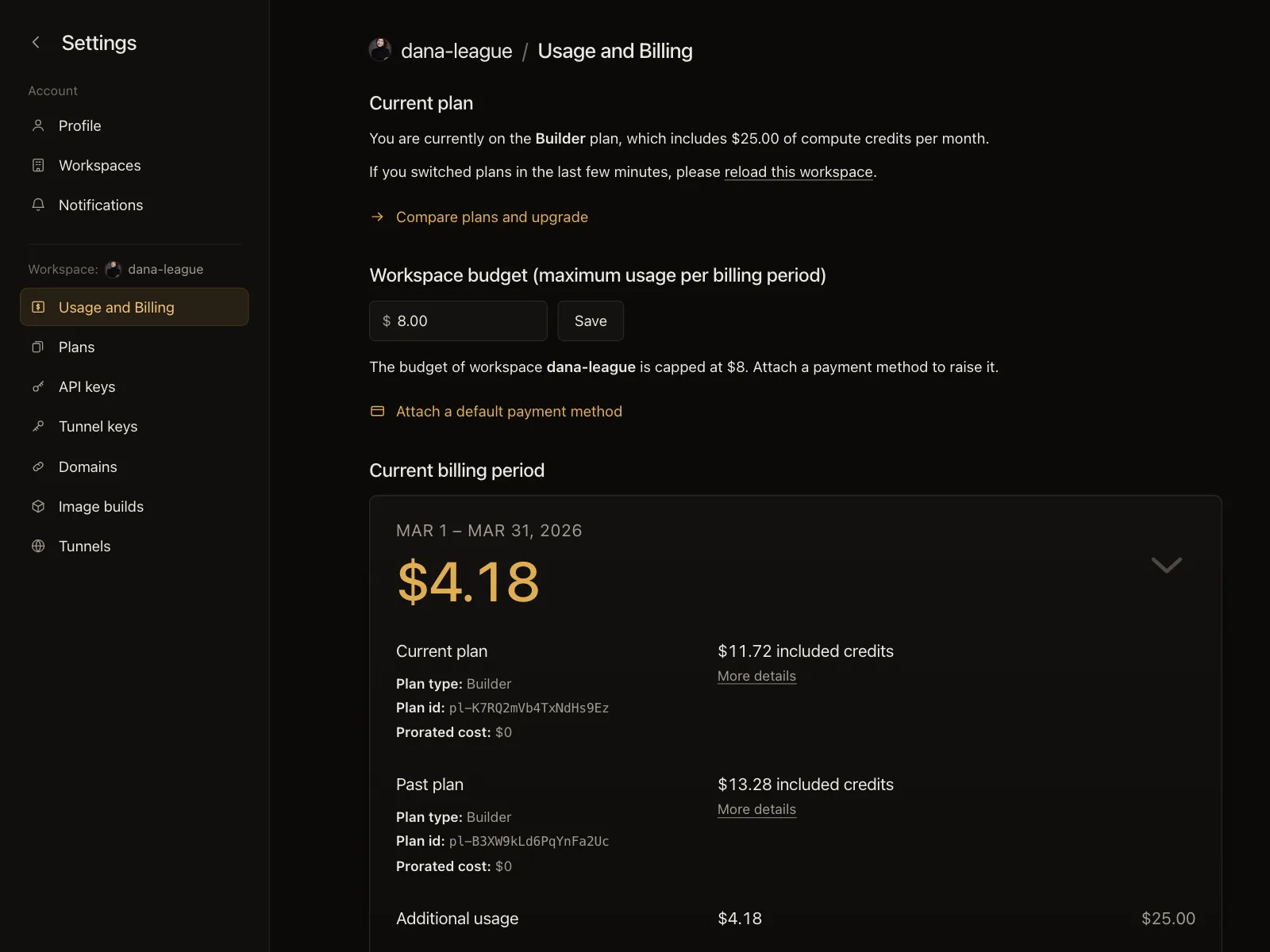Click reload this workspace link

pos(799,171)
